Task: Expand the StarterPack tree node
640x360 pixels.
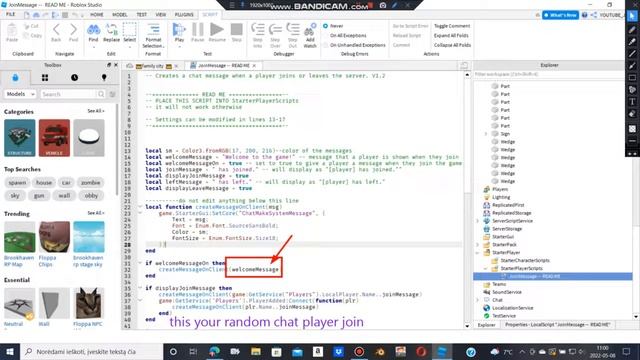Action: point(478,244)
